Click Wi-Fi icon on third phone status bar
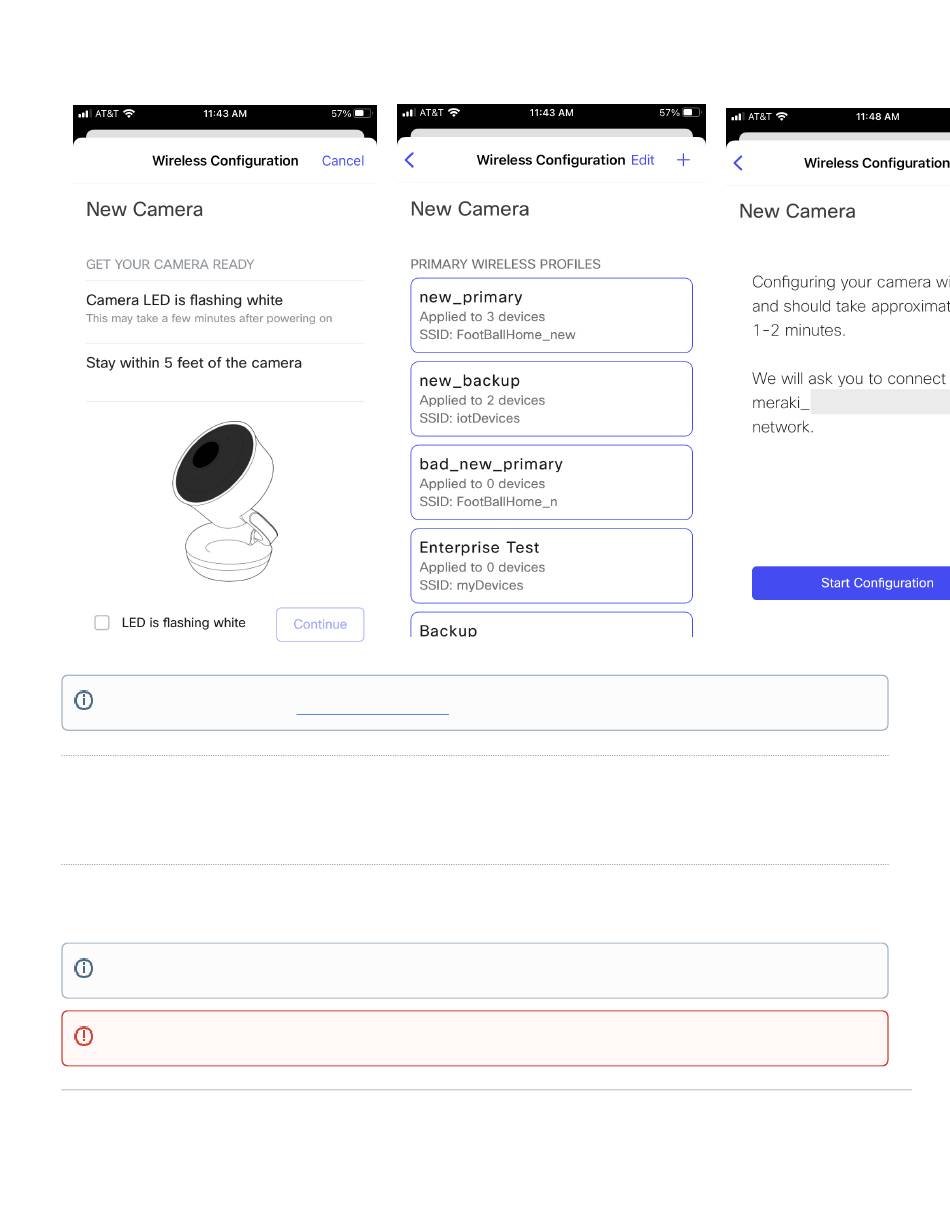950x1229 pixels. coord(782,117)
